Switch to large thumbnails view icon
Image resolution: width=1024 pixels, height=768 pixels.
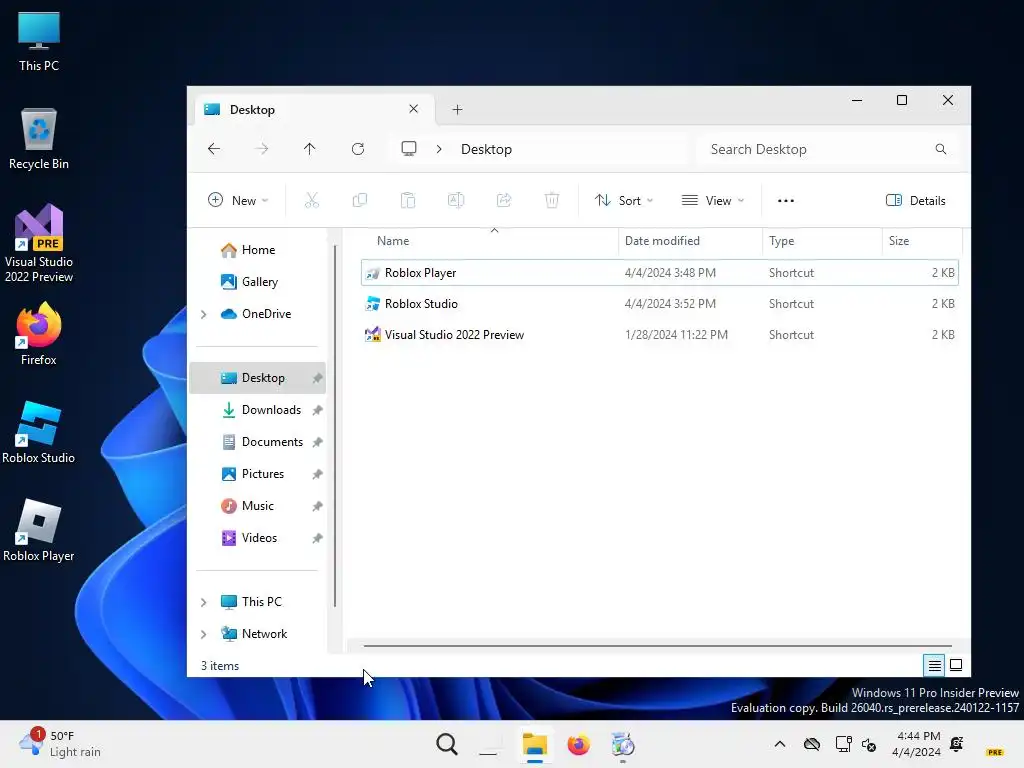[x=956, y=665]
